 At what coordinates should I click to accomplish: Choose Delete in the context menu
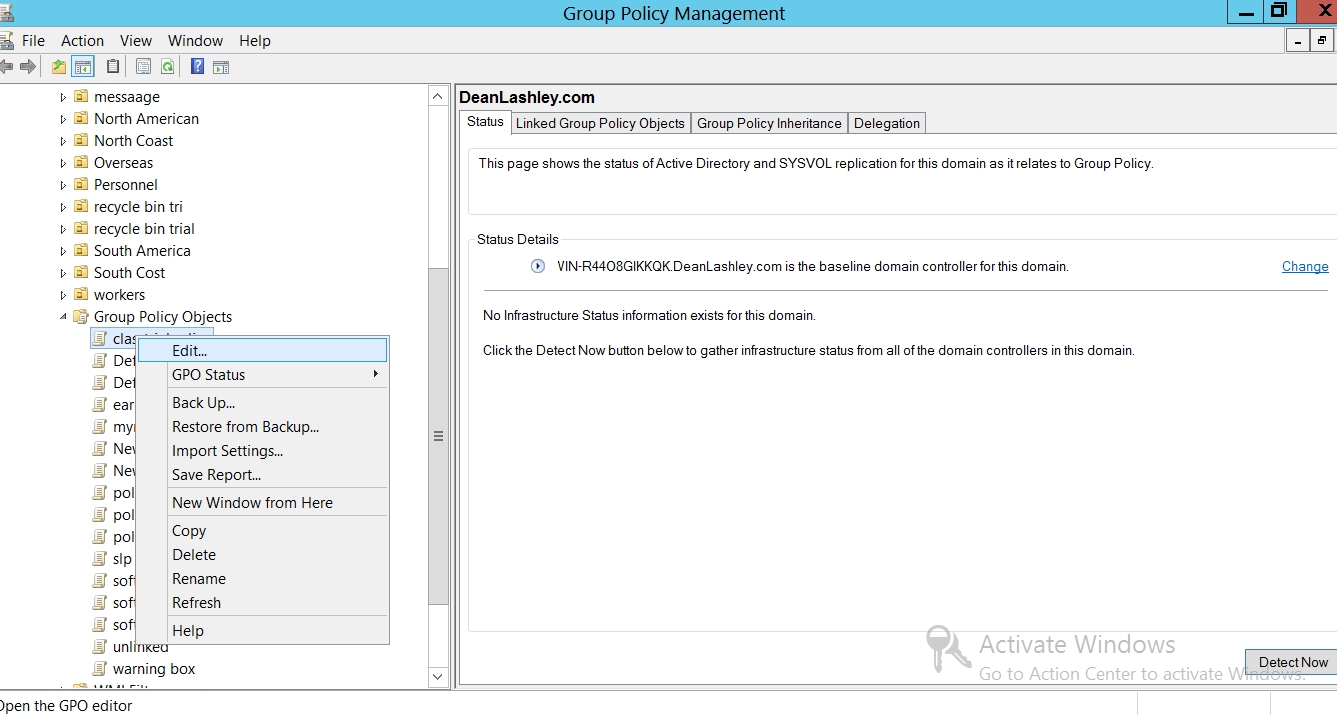pos(262,555)
